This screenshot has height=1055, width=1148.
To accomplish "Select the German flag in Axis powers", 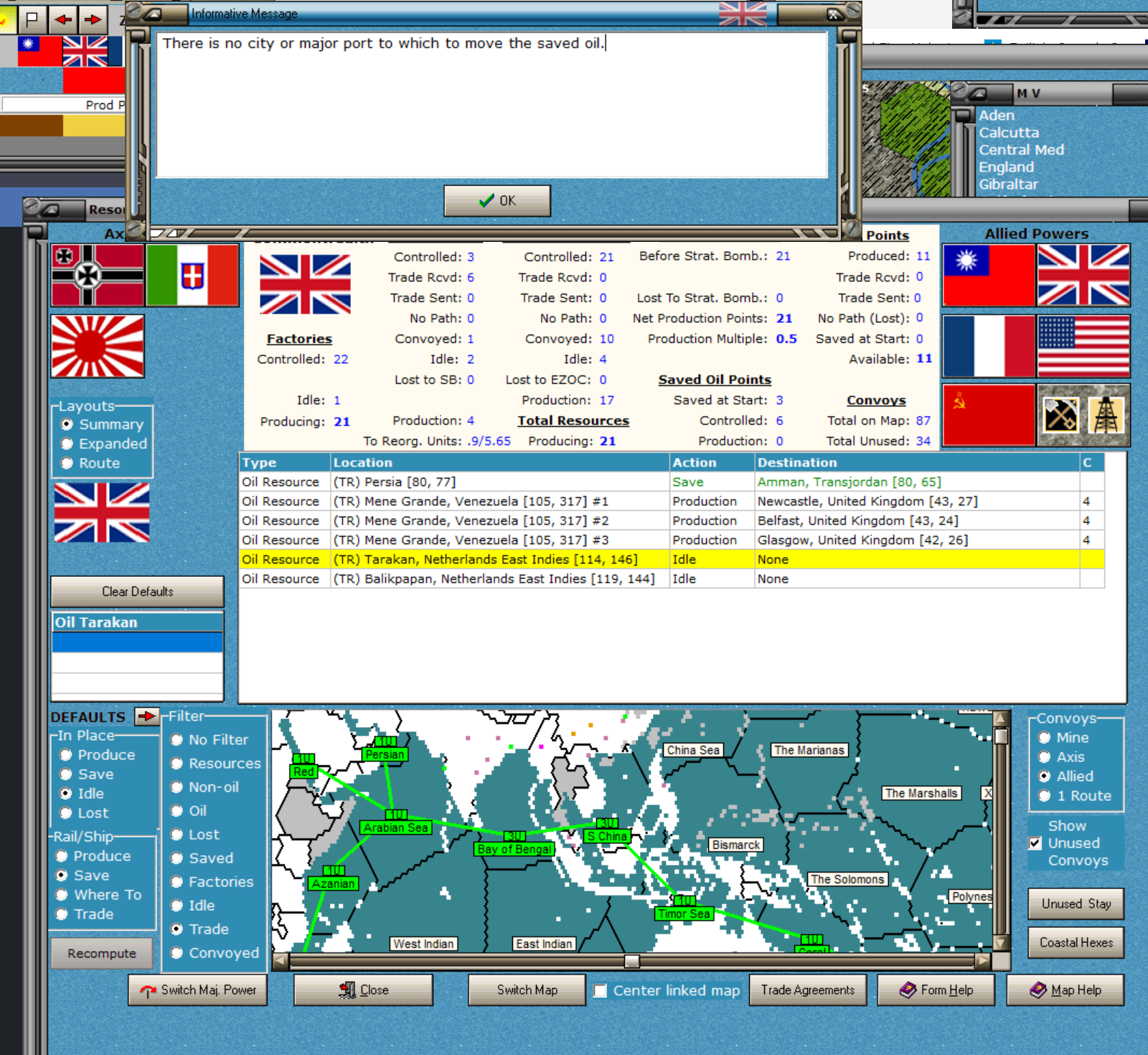I will click(x=98, y=275).
